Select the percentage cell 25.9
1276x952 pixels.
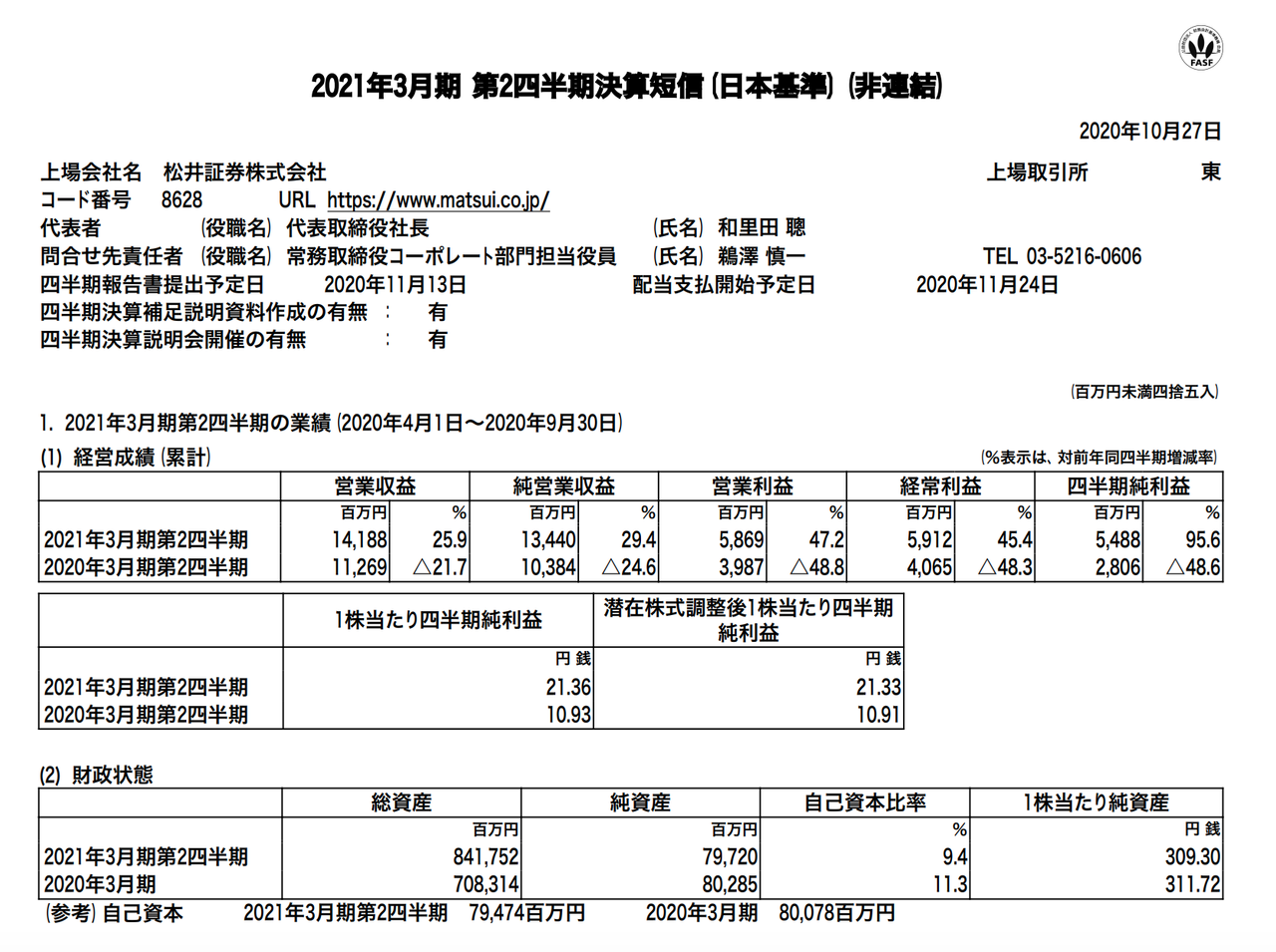(x=451, y=540)
